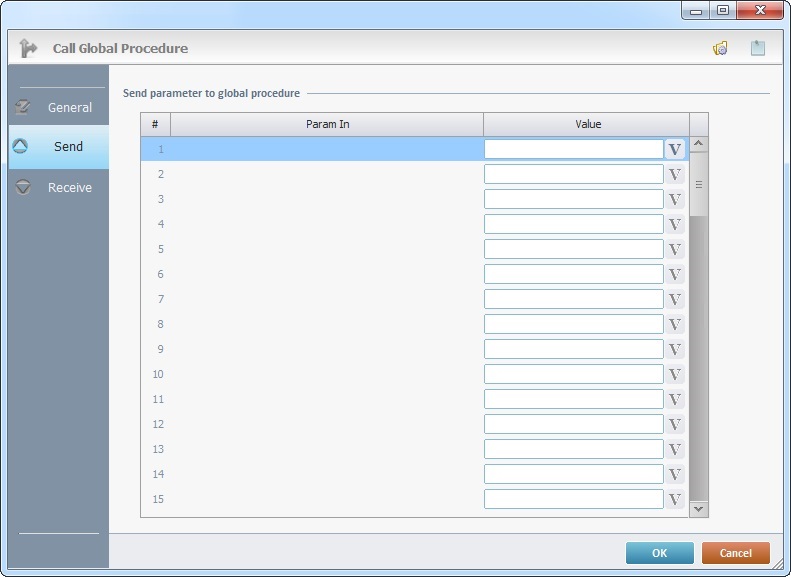Click the Param In column header
The image size is (791, 577).
327,124
